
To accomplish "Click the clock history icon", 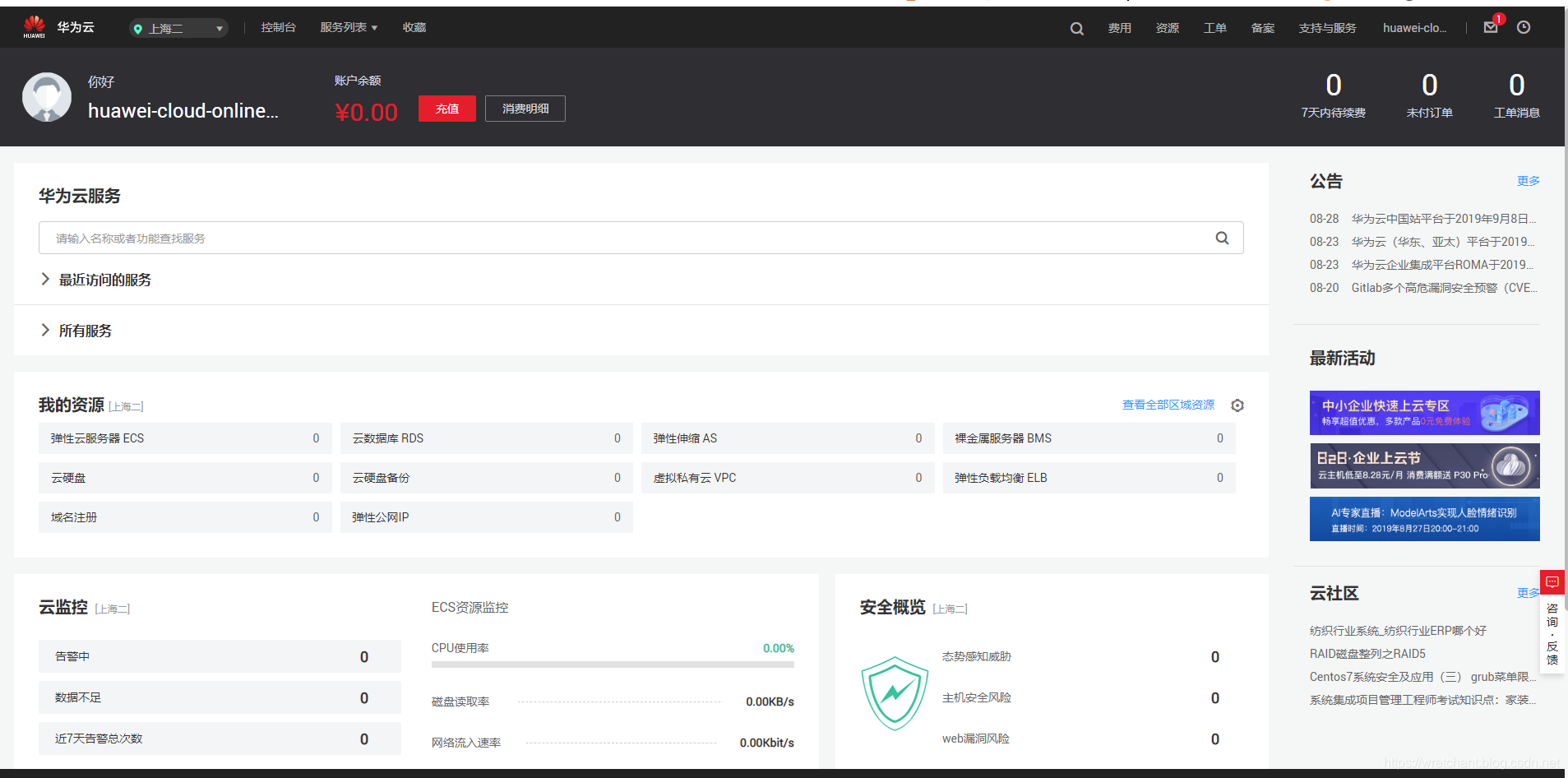I will coord(1524,27).
